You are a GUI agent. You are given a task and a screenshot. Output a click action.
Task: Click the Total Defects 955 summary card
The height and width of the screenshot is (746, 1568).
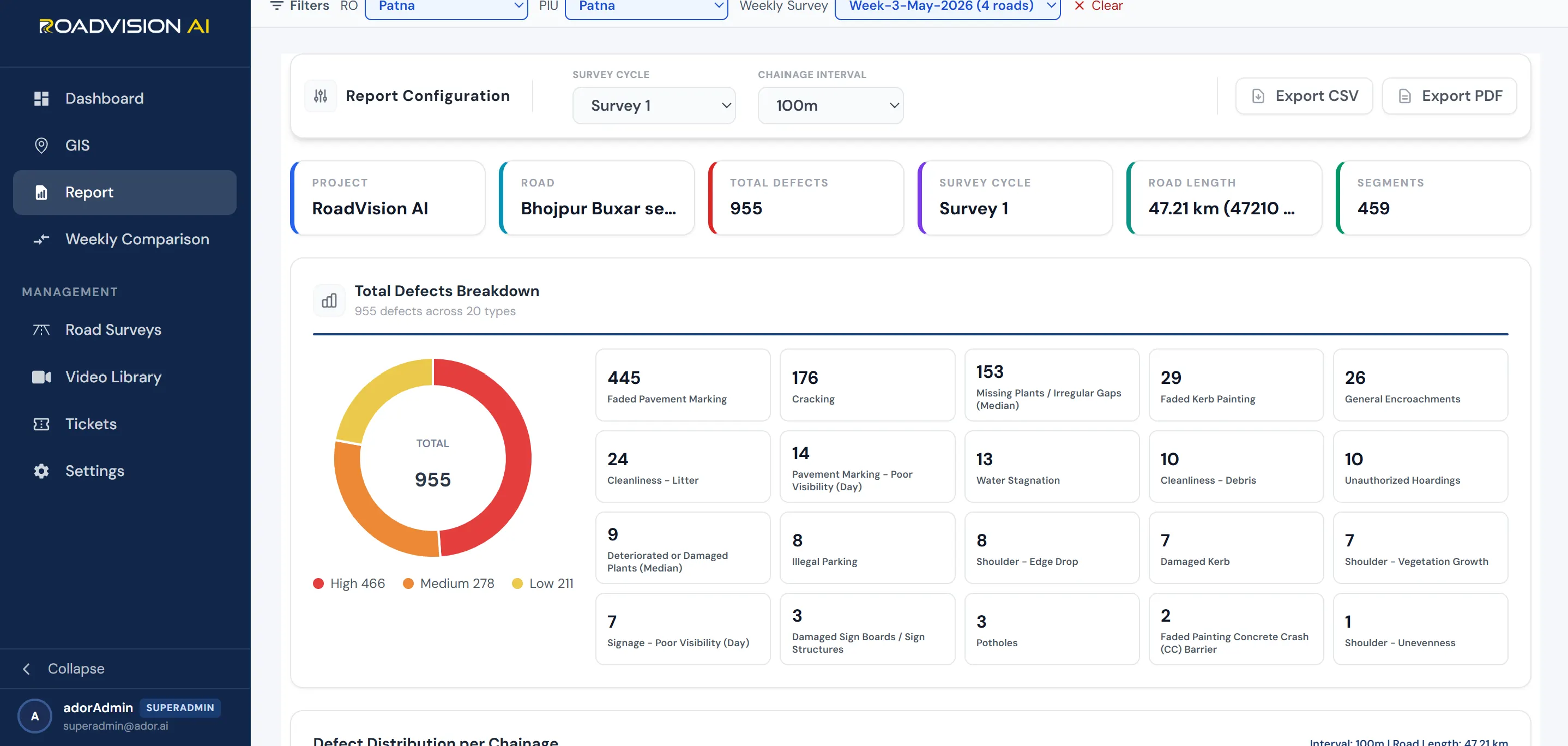point(806,198)
